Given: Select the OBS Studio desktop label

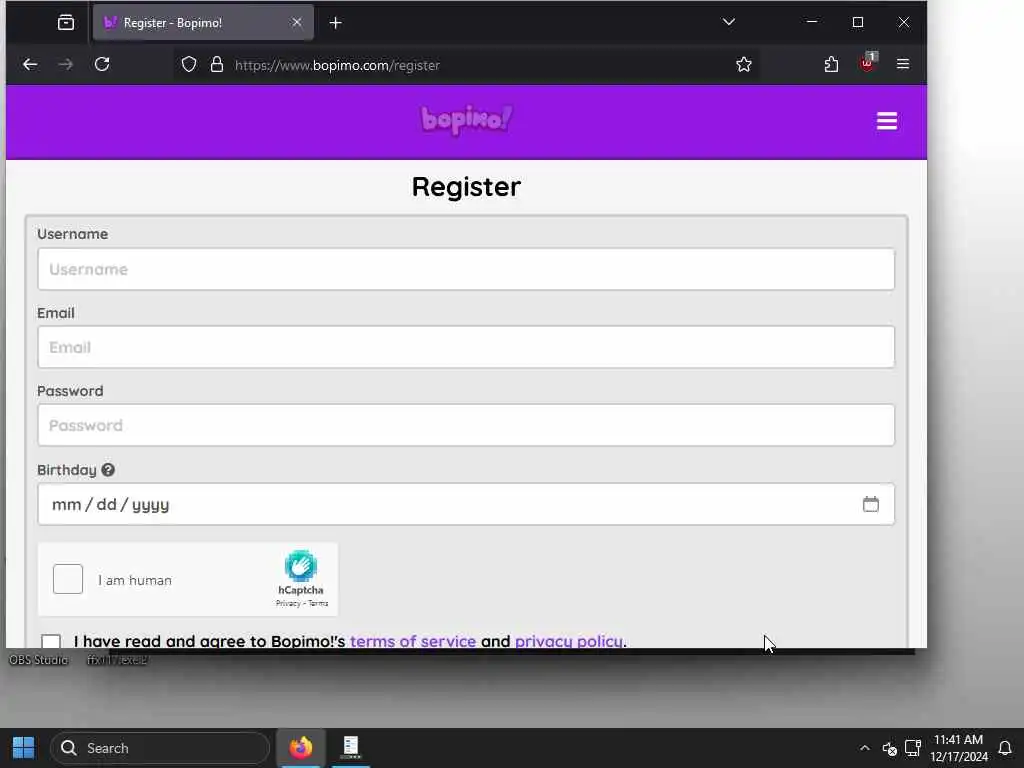Looking at the screenshot, I should pos(39,660).
